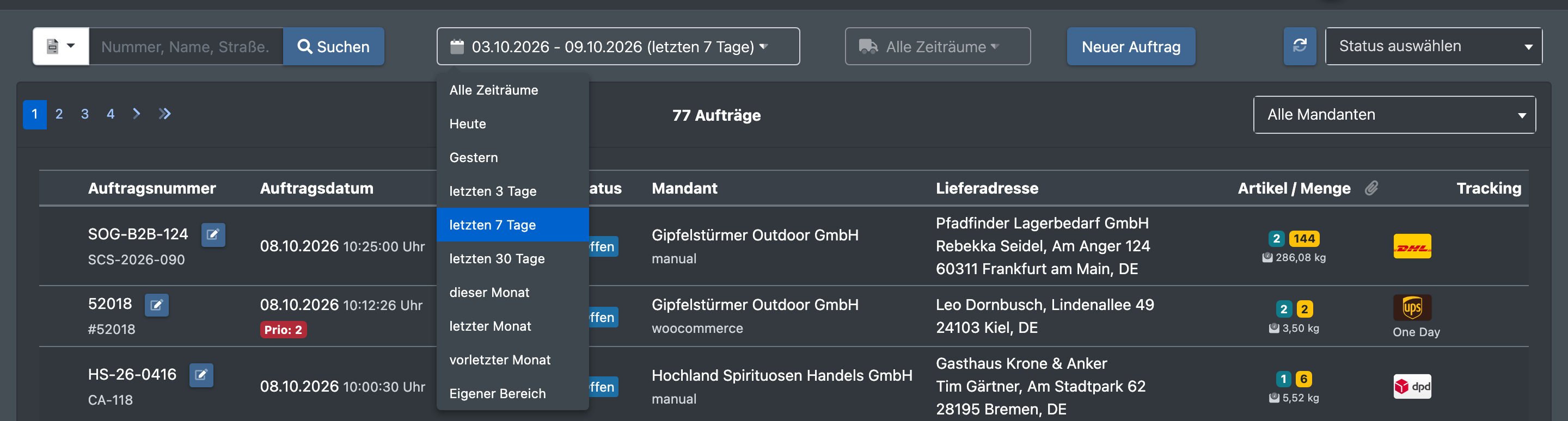Click weight icon next to 286,08 kg
Viewport: 1568px width, 421px height.
1267,257
